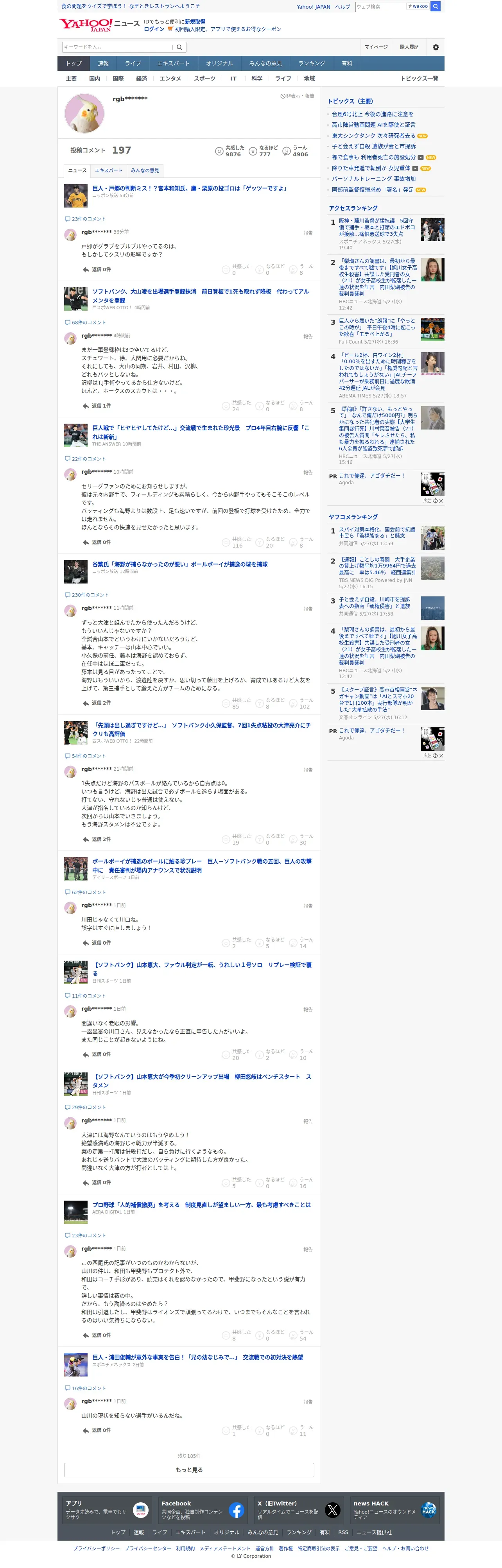502x1568 pixels.
Task: Open the 巨人・浦田俊輔 article thumbnail
Action: (x=76, y=1365)
